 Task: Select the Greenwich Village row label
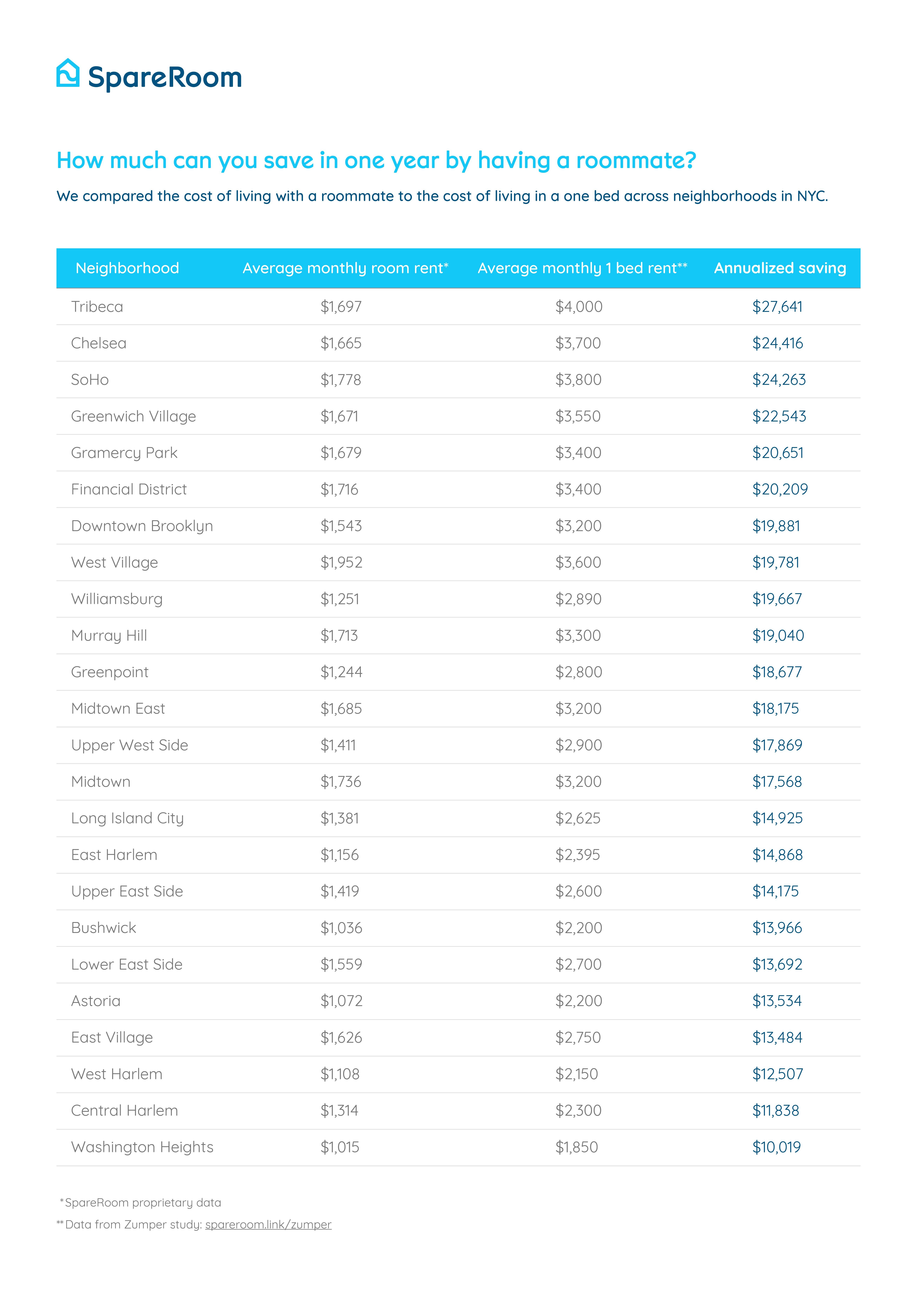133,416
